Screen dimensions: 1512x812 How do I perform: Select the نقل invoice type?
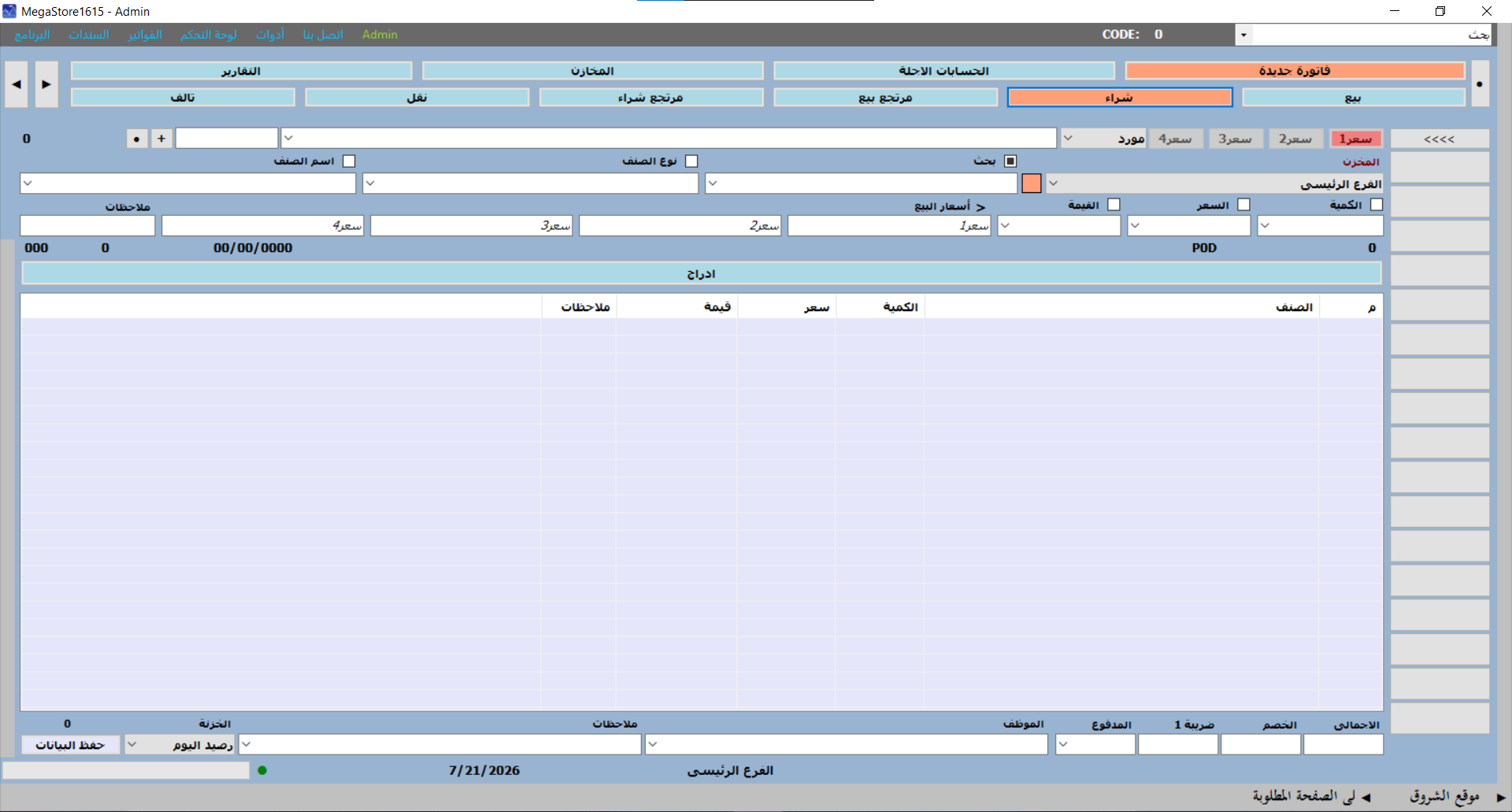click(x=417, y=97)
